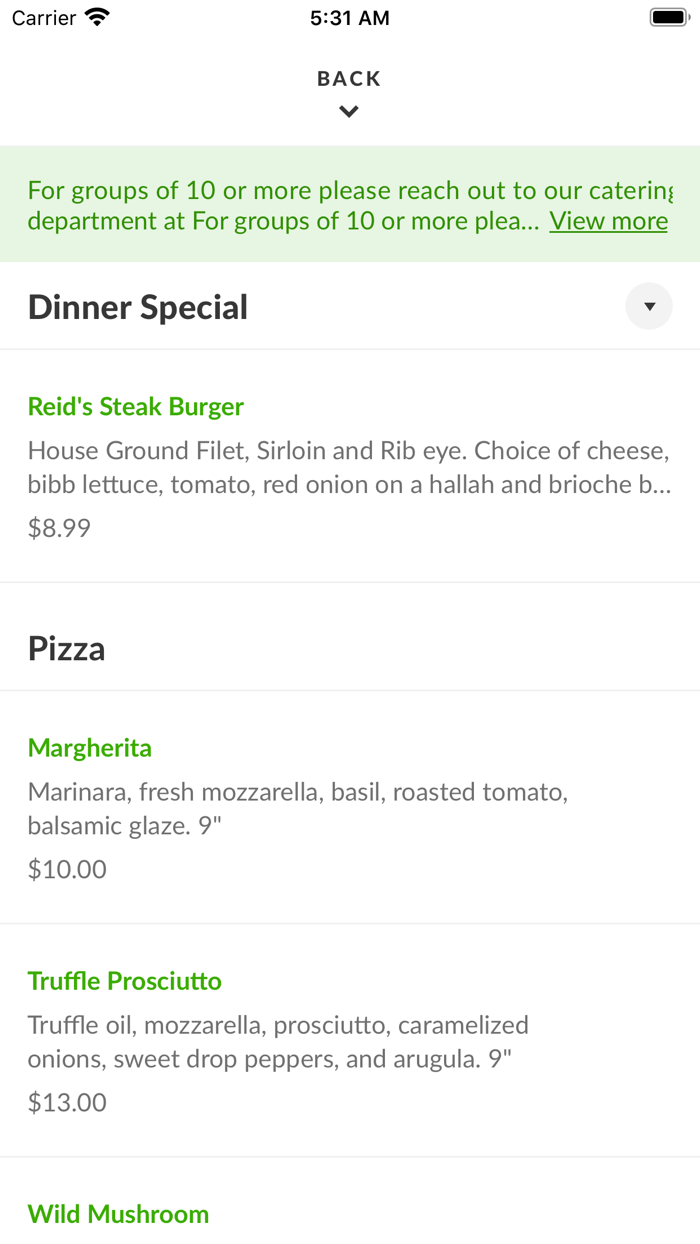Expand the BACK navigation chevron
The width and height of the screenshot is (700, 1244).
click(x=348, y=111)
